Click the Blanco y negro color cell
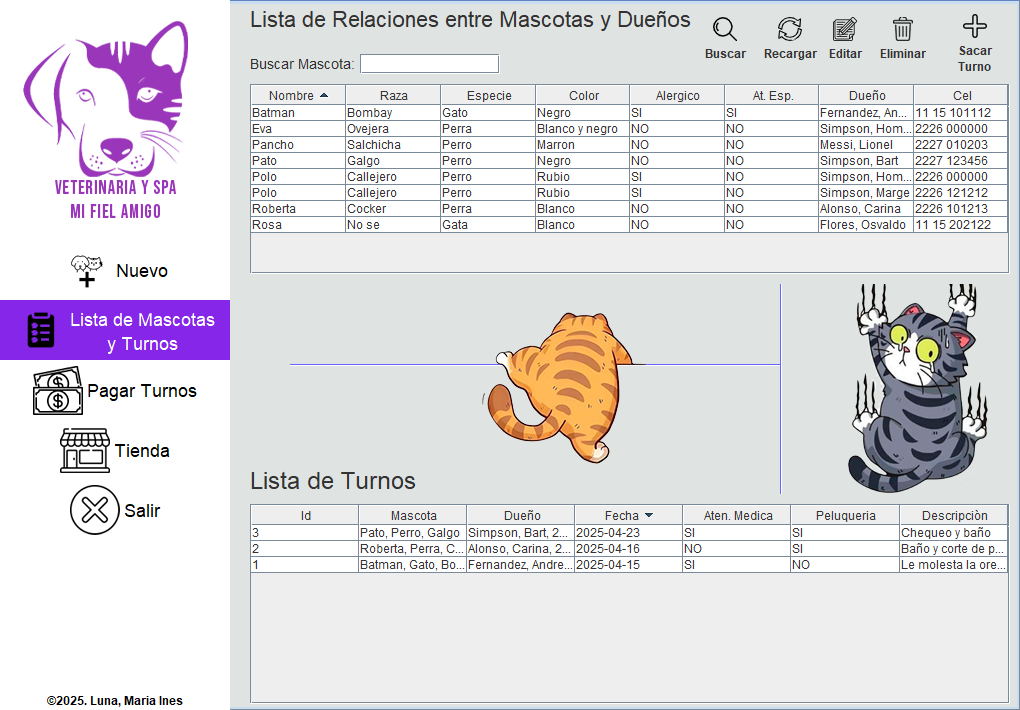This screenshot has width=1020, height=710. [582, 129]
